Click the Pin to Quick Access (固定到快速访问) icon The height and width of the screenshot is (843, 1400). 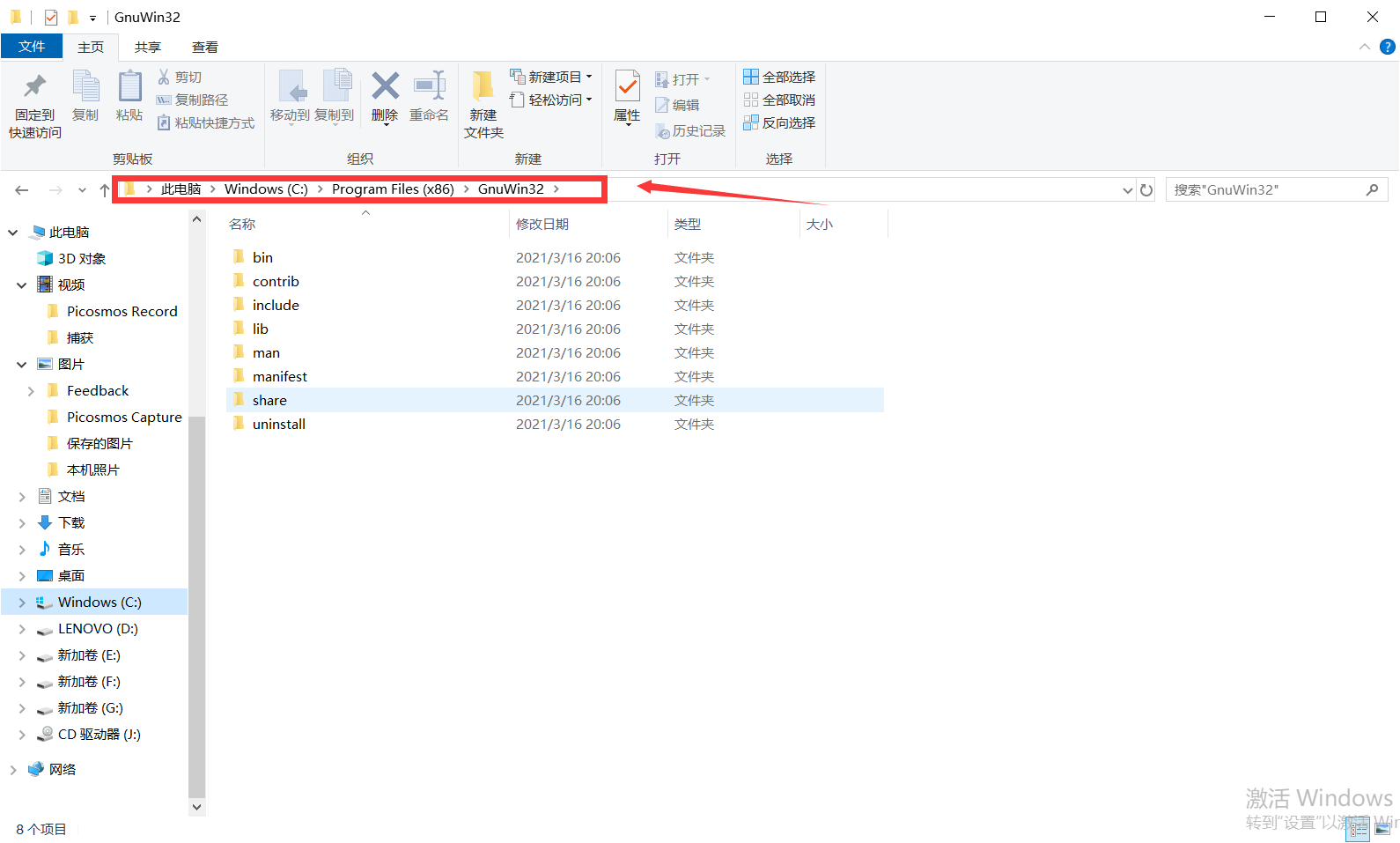(x=35, y=86)
